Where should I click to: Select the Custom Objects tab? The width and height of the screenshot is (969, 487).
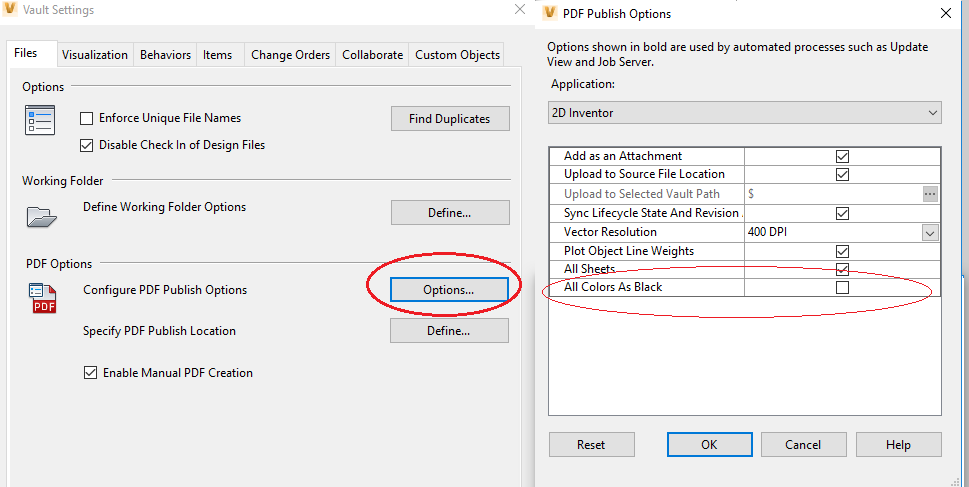(x=457, y=55)
